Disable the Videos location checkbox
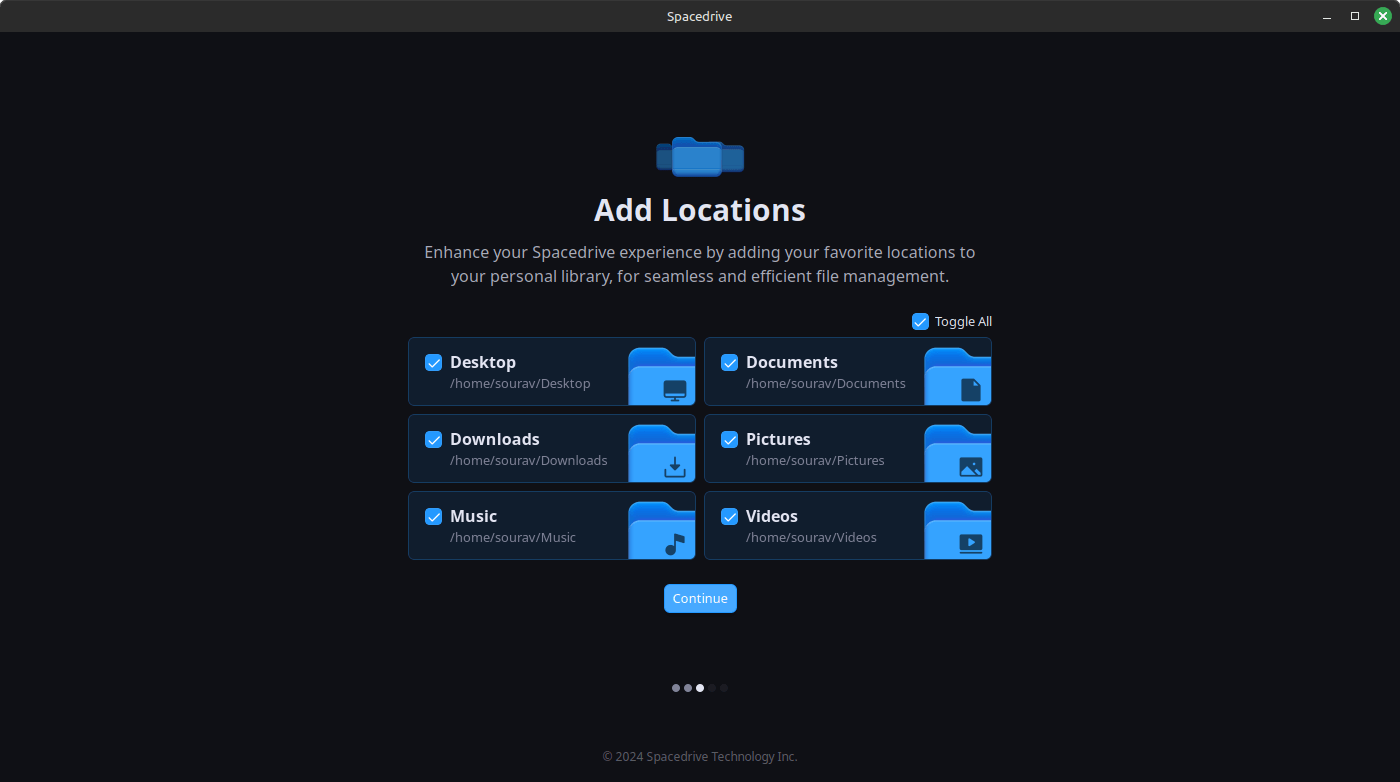The width and height of the screenshot is (1400, 782). (x=729, y=517)
